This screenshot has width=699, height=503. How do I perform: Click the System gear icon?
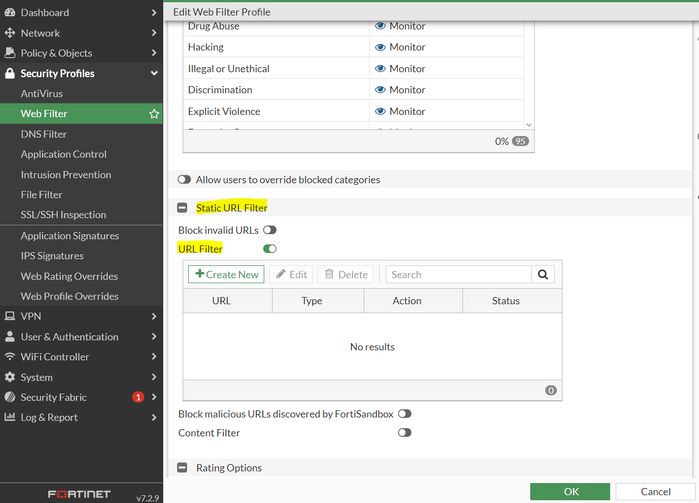pos(10,377)
